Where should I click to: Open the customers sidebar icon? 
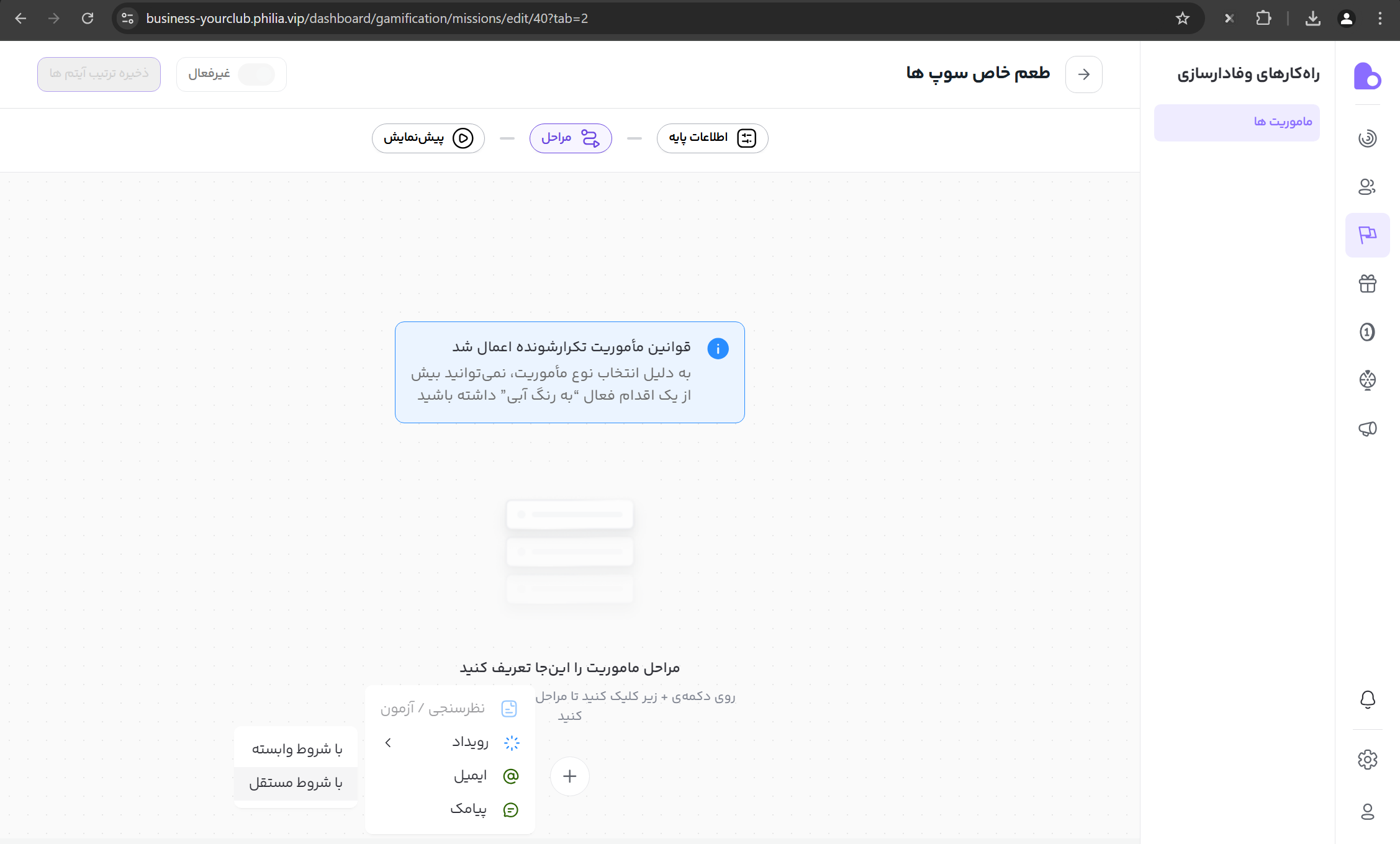[x=1367, y=186]
